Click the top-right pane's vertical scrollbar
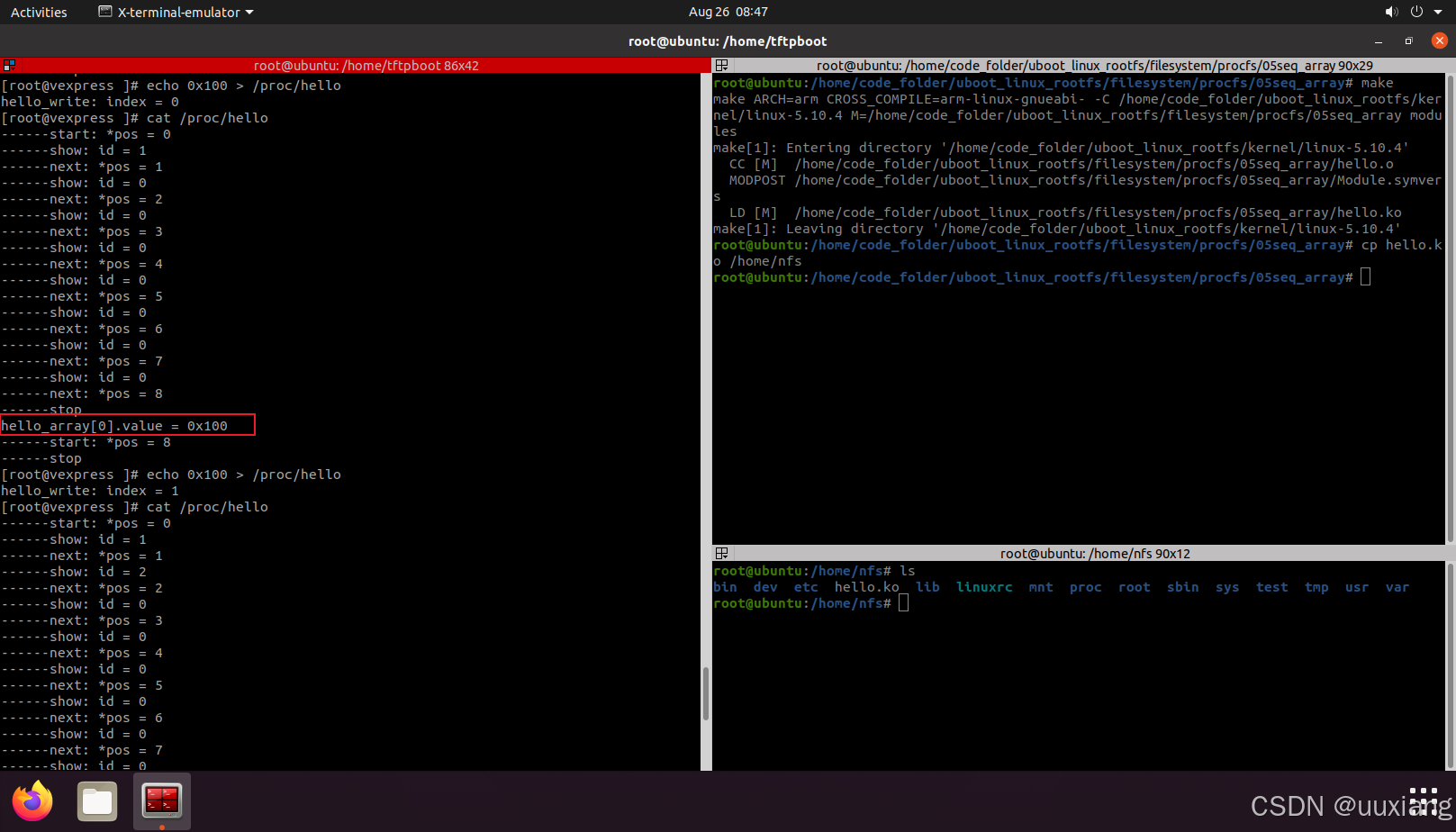The height and width of the screenshot is (832, 1456). click(x=1450, y=308)
